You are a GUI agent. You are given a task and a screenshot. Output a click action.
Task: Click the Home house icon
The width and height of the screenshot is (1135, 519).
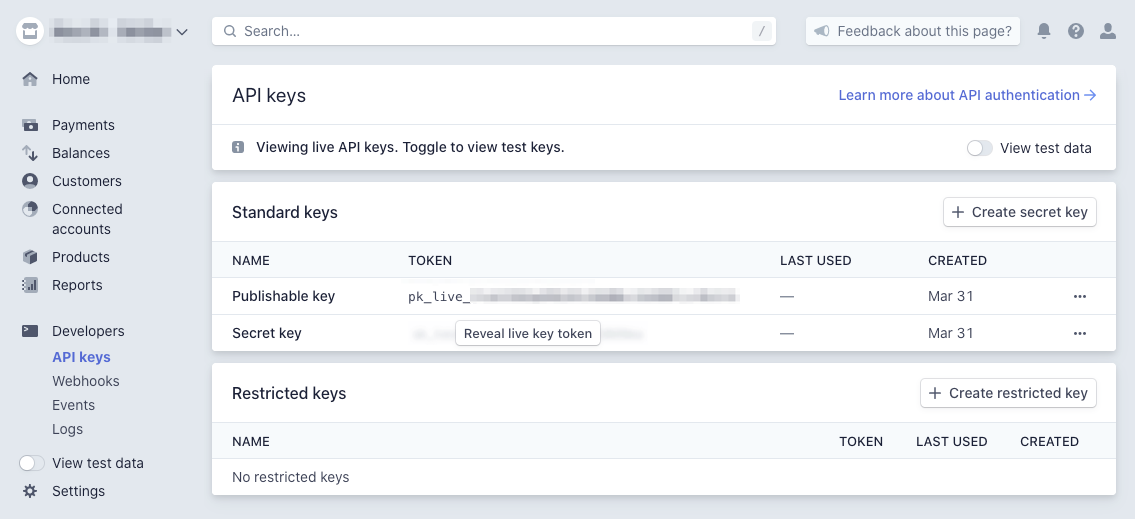(30, 79)
